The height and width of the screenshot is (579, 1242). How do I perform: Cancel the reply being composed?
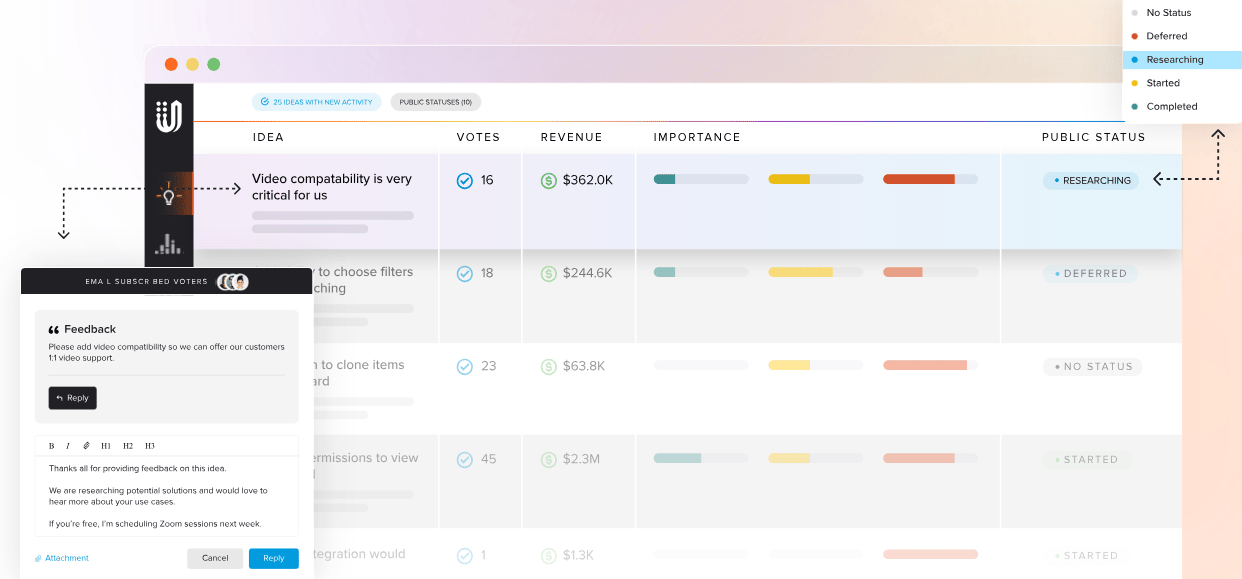coord(215,558)
